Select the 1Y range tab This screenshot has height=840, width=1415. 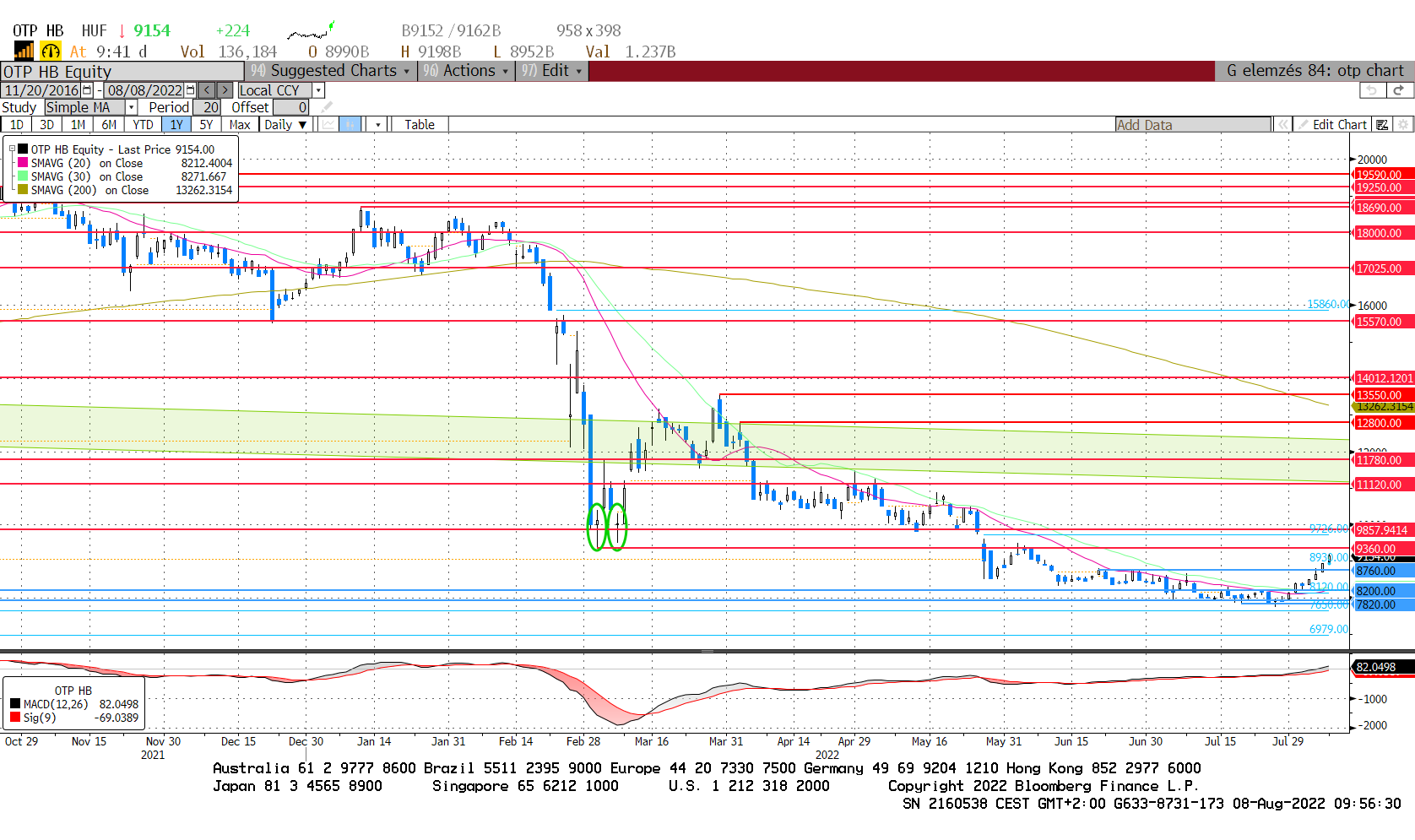coord(176,125)
